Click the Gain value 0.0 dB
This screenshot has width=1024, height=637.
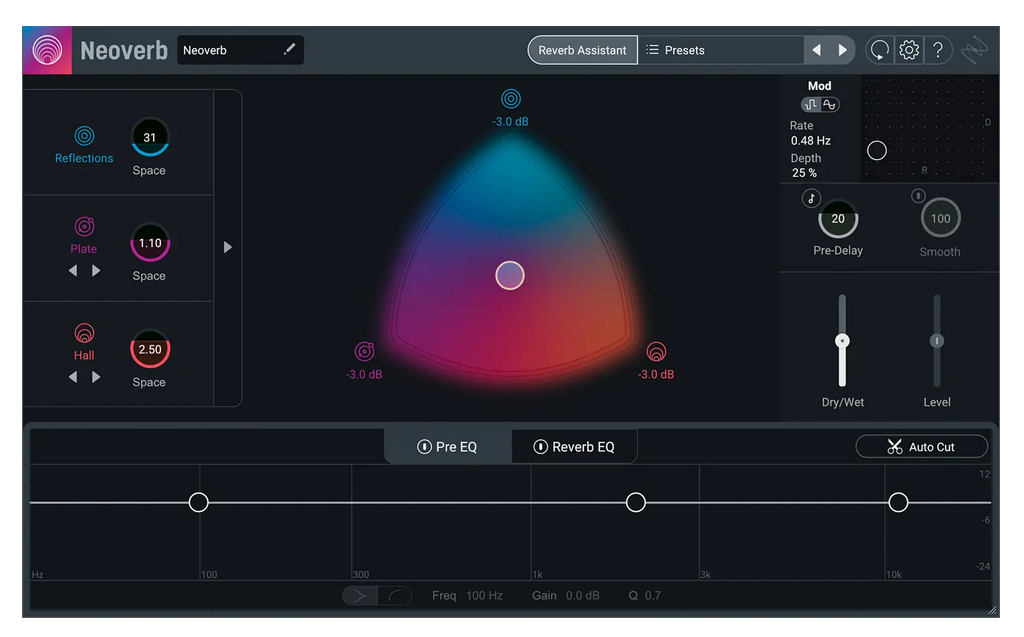point(583,596)
